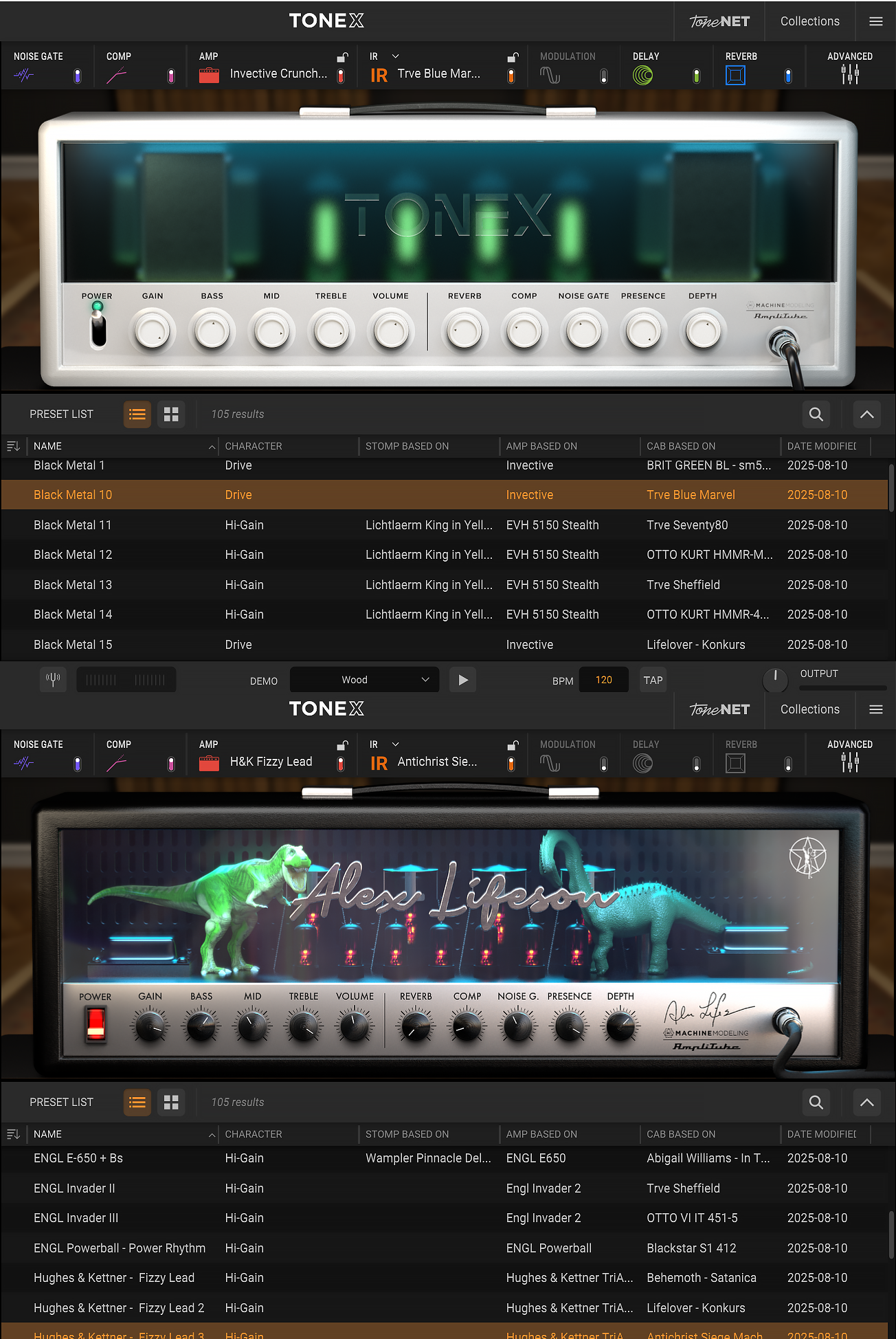
Task: Adjust the OUTPUT level knob
Action: [775, 680]
